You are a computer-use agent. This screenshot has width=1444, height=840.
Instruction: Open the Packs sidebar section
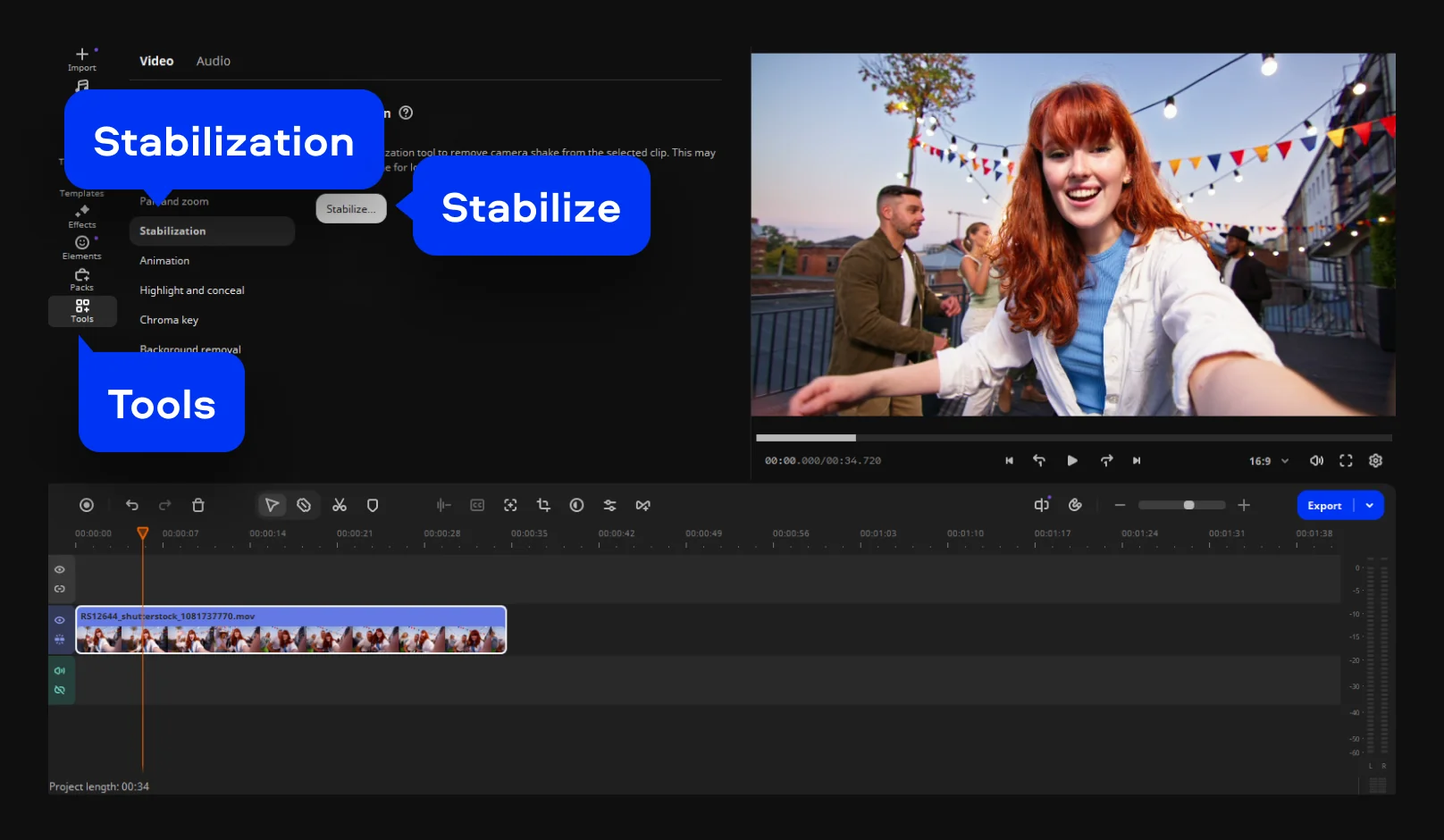click(x=82, y=280)
